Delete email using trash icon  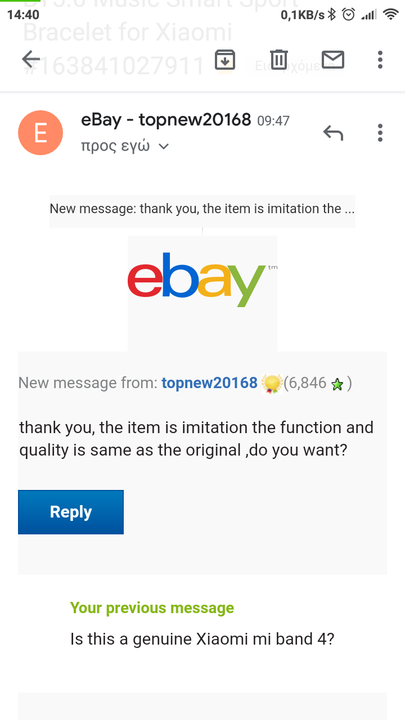coord(279,60)
